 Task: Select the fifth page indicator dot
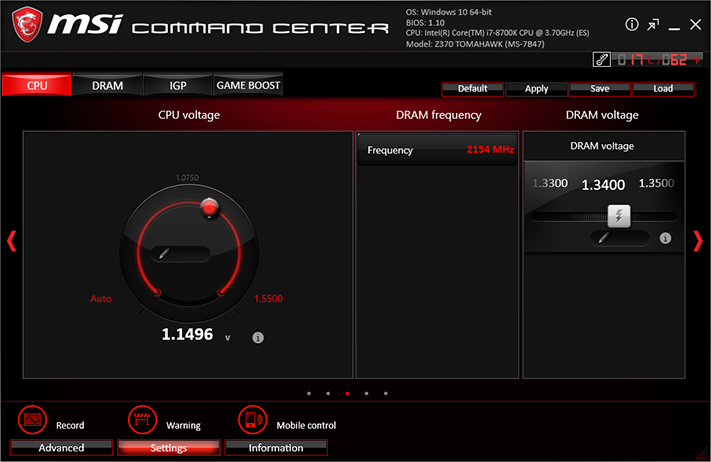pyautogui.click(x=385, y=394)
